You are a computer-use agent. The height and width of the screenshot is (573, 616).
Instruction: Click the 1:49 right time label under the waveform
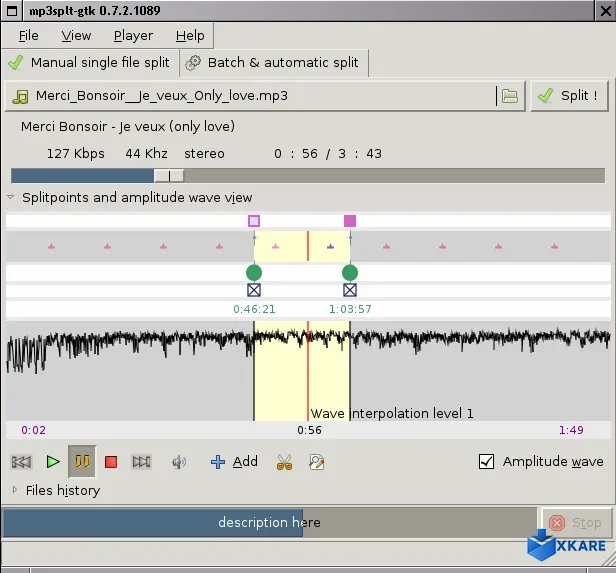tap(571, 430)
